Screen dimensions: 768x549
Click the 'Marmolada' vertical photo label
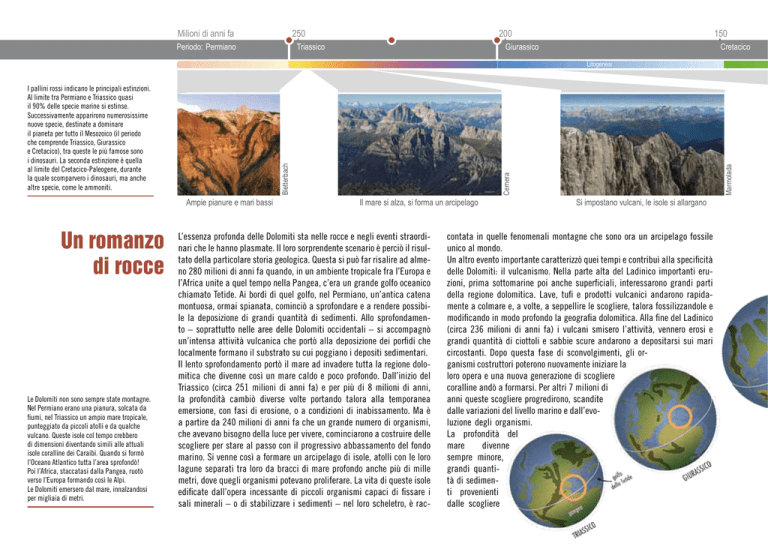(729, 180)
